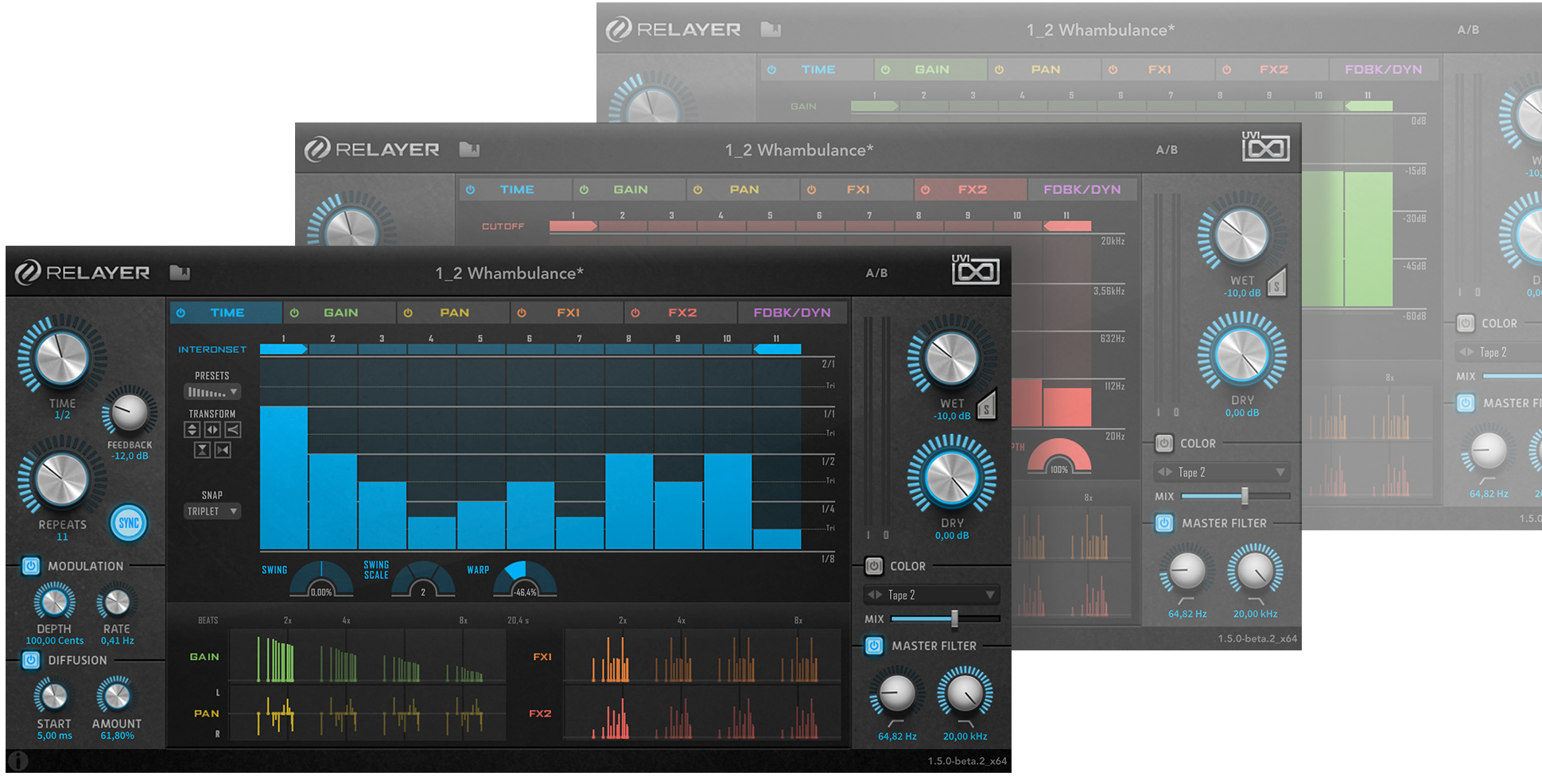Toggle Master Filter power button in front window
Image resolution: width=1542 pixels, height=784 pixels.
[873, 646]
